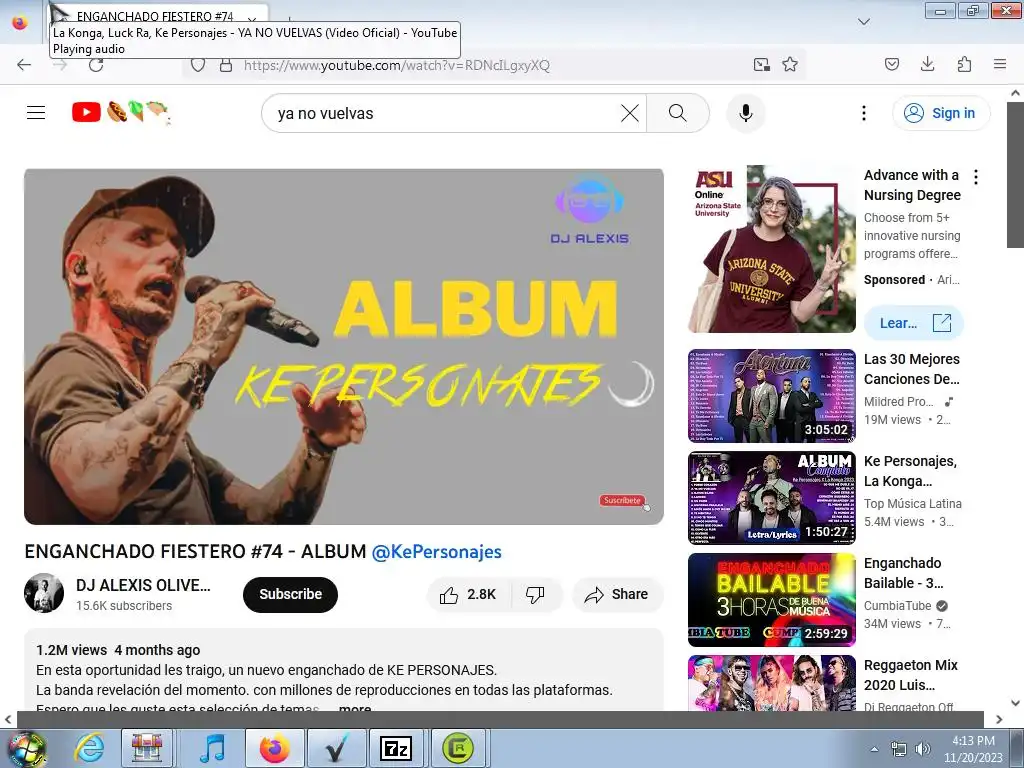Open the Pocket save icon

[892, 64]
